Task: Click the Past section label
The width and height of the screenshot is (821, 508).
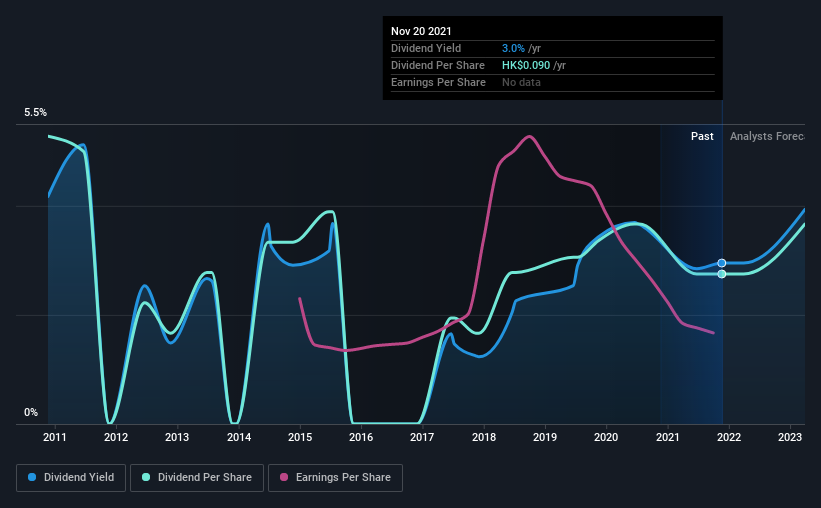Action: (702, 136)
